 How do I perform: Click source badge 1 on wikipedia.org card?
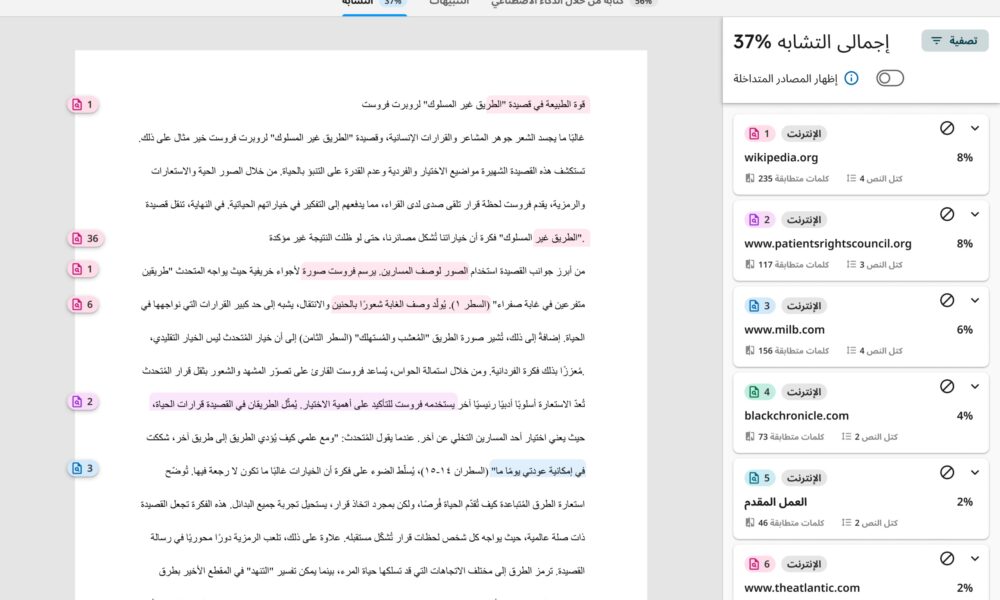[760, 133]
